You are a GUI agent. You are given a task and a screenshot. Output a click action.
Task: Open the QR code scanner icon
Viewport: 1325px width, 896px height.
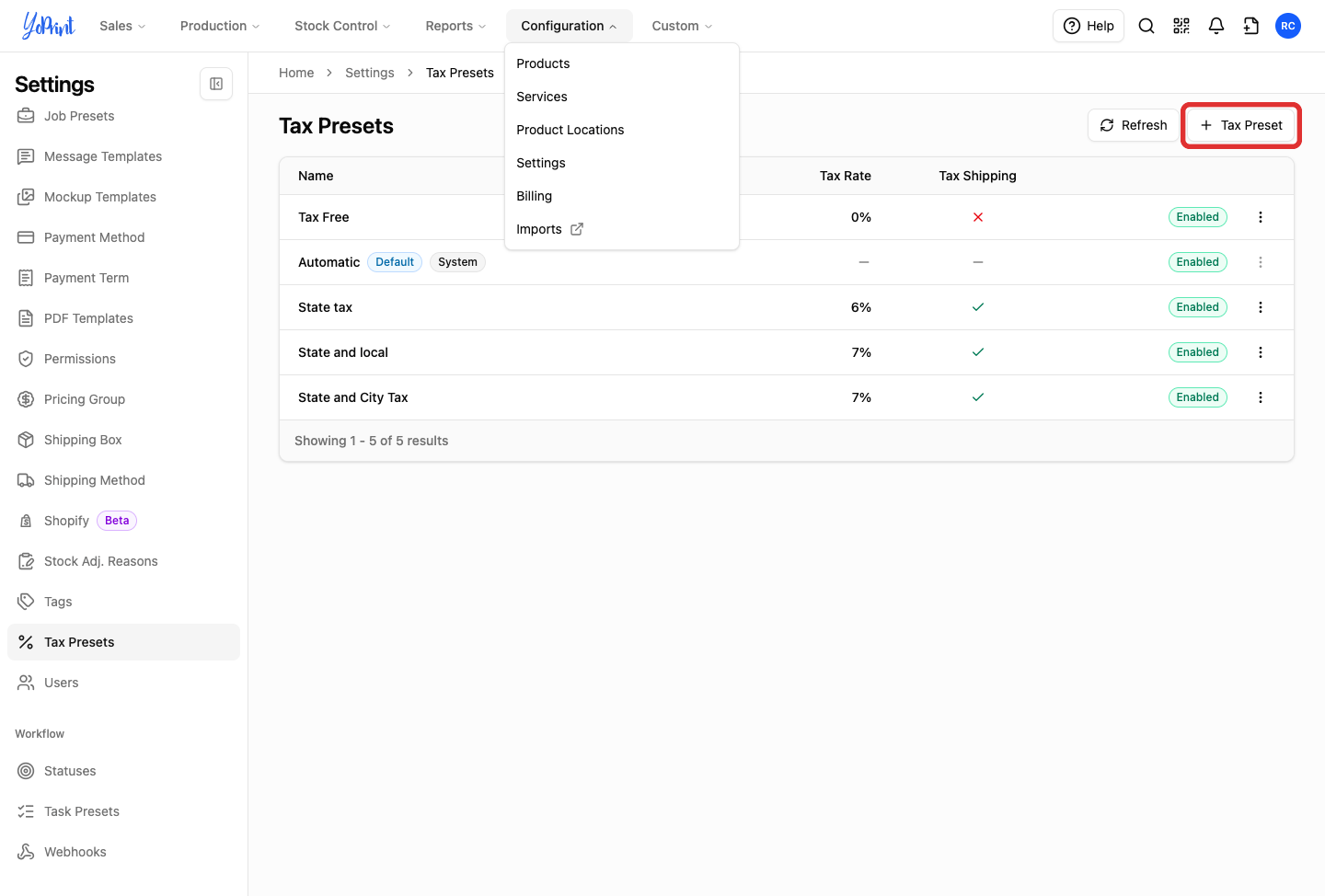point(1181,26)
